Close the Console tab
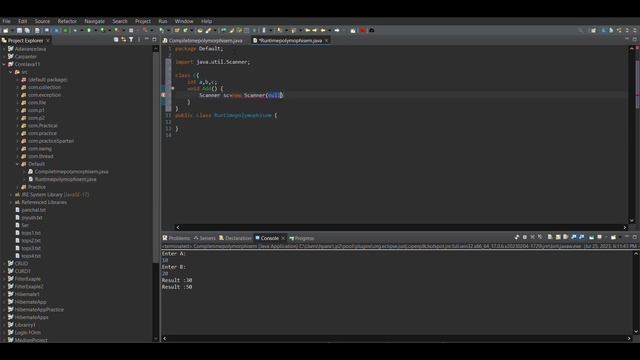640x360 pixels. (x=283, y=238)
